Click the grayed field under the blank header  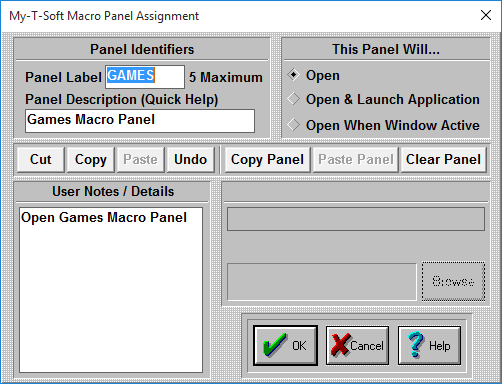click(x=356, y=219)
